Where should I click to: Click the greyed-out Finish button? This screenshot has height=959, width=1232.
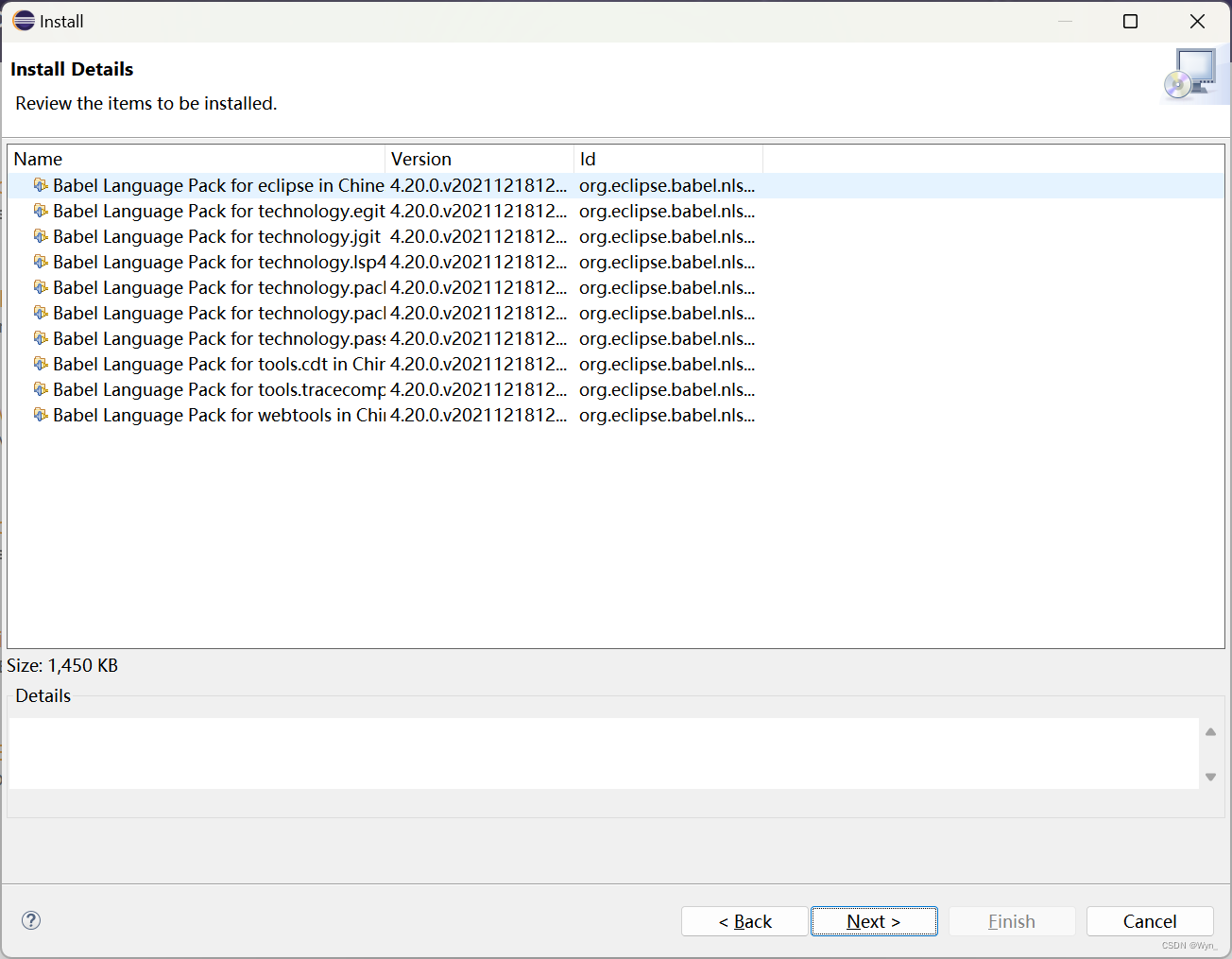click(1012, 921)
